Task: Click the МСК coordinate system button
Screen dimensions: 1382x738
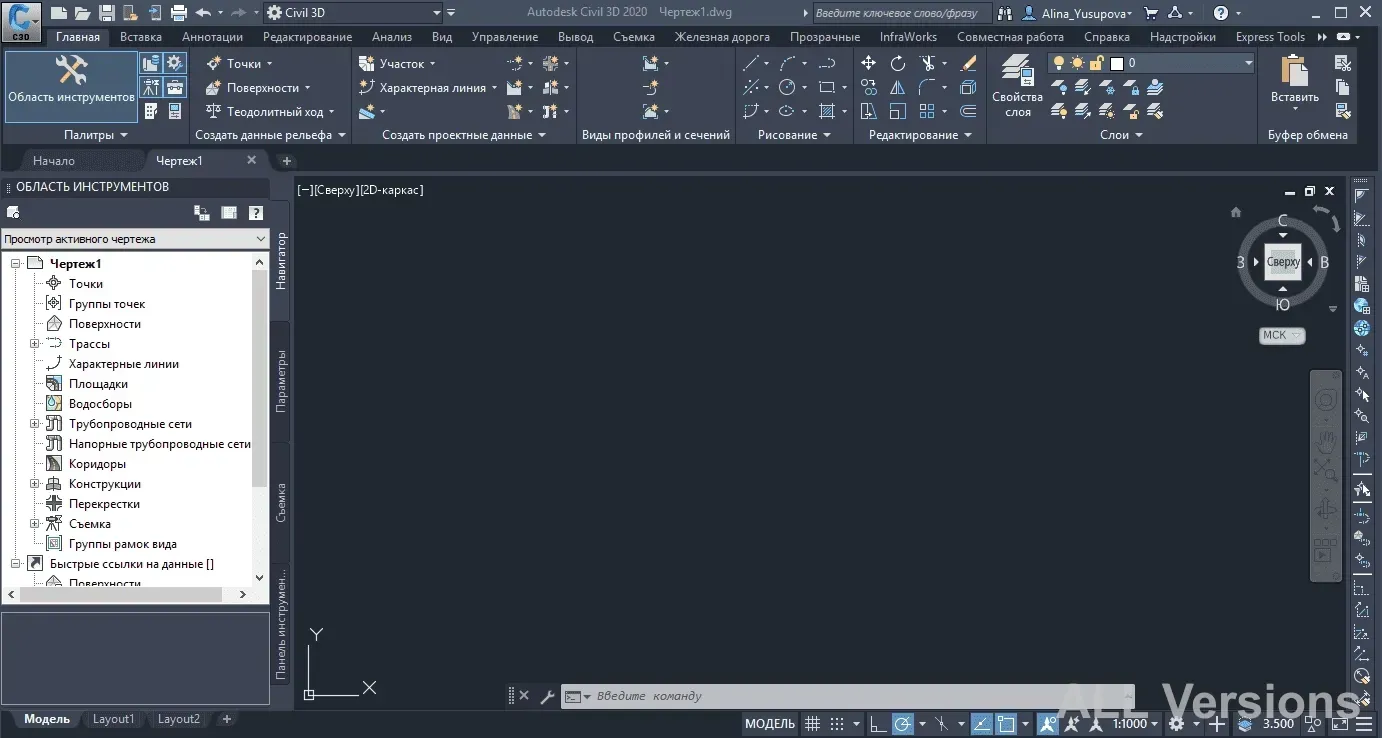Action: [x=1282, y=335]
